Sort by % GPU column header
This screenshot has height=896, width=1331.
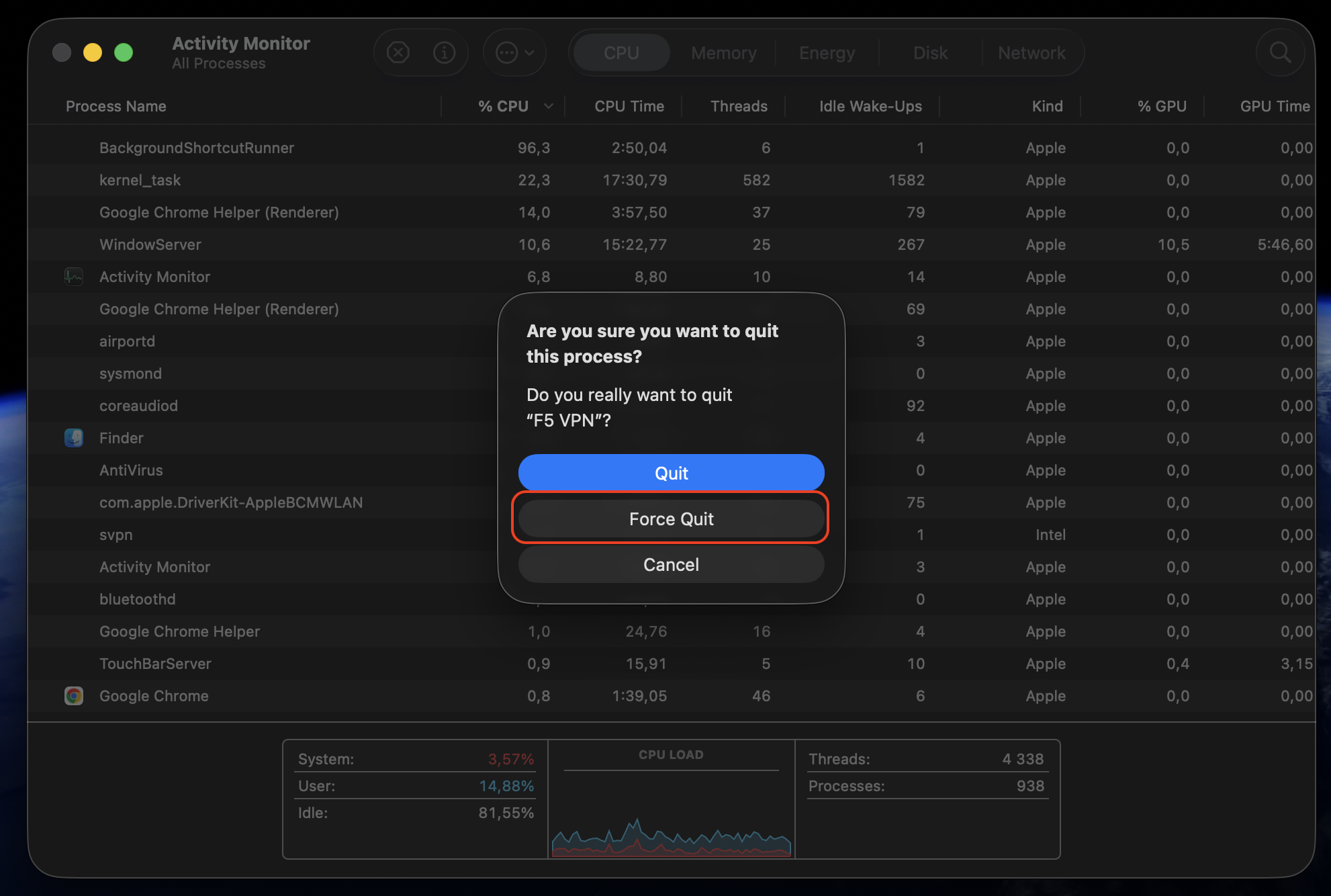coord(1162,106)
